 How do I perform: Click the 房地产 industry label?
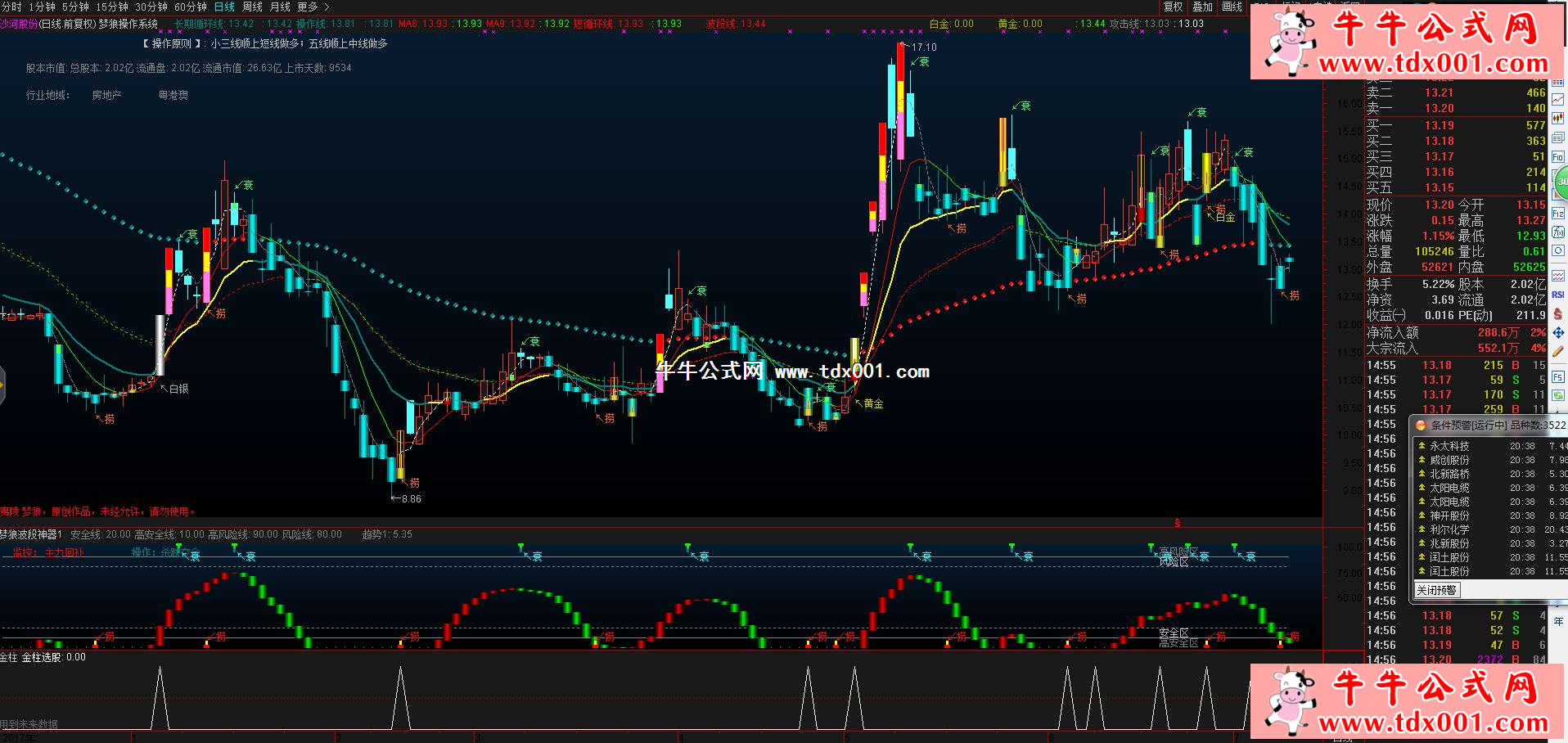pyautogui.click(x=106, y=95)
